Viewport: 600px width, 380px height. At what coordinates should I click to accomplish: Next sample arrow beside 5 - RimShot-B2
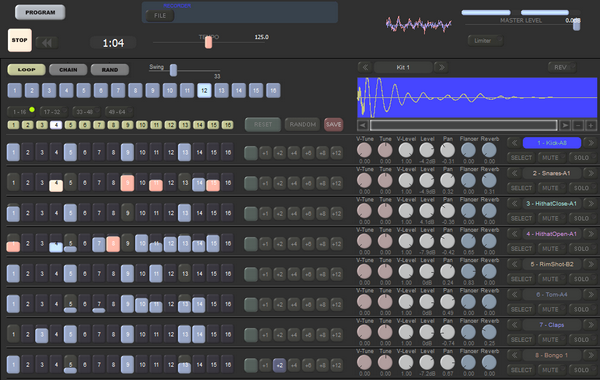pyautogui.click(x=590, y=264)
